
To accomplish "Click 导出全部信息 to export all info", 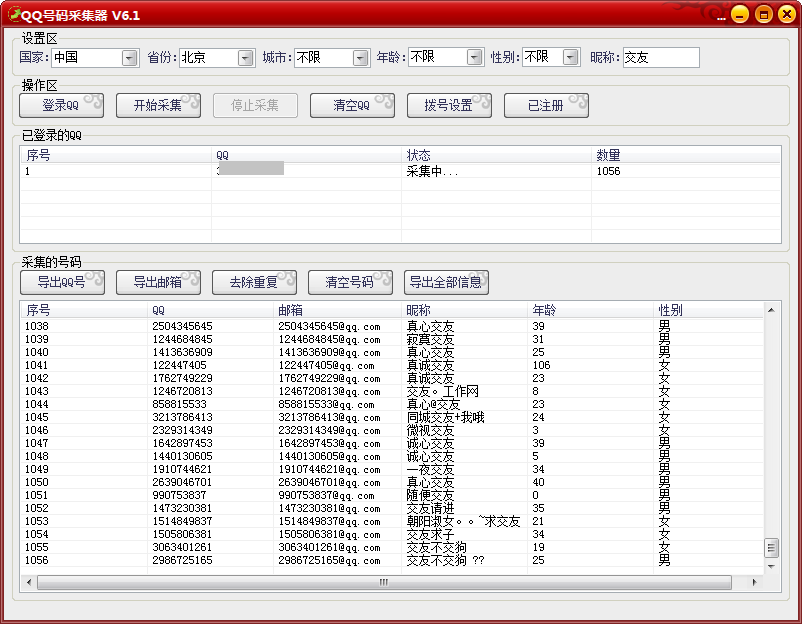I will point(446,282).
